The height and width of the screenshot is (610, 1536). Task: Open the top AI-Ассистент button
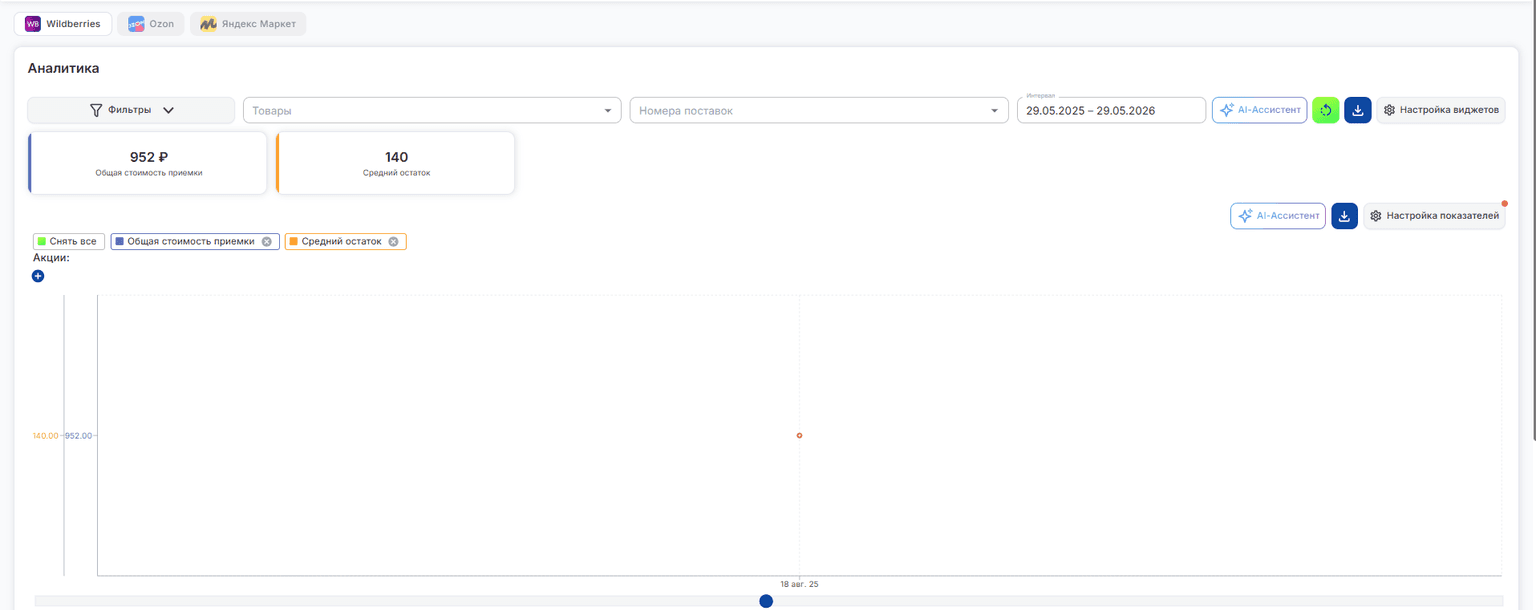pos(1260,110)
